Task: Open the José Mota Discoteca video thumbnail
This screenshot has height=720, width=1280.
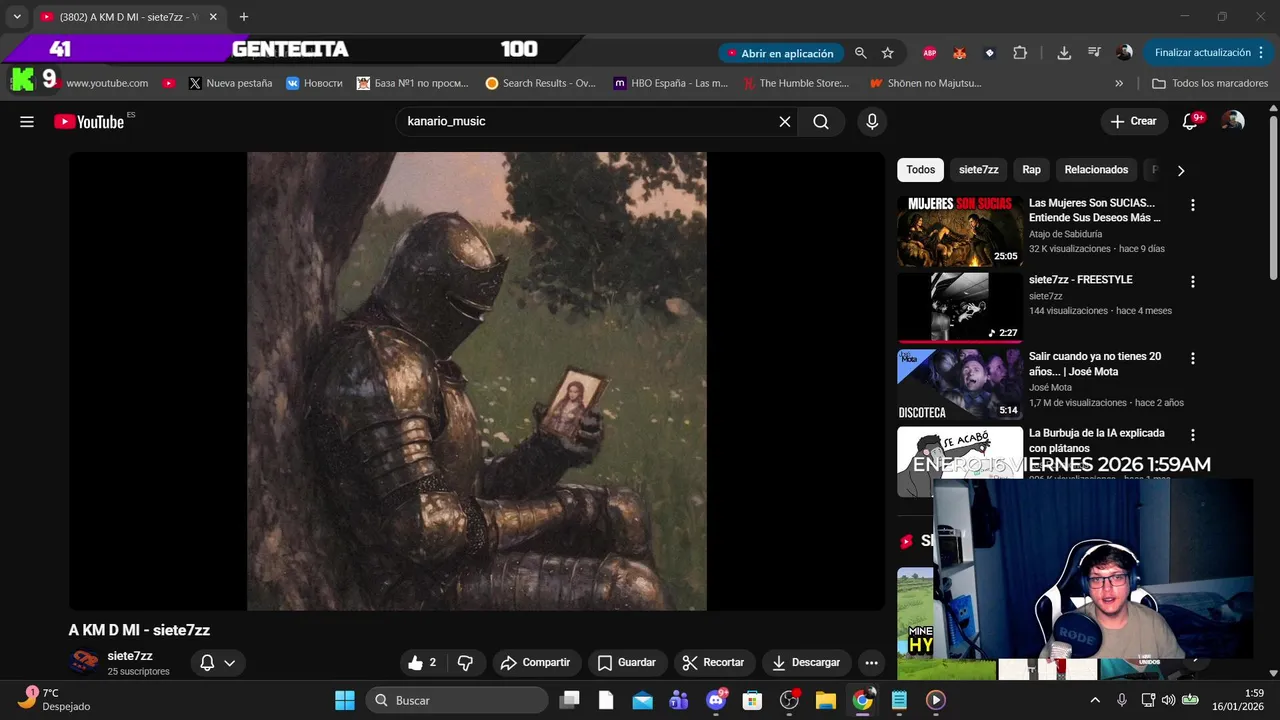Action: point(960,384)
